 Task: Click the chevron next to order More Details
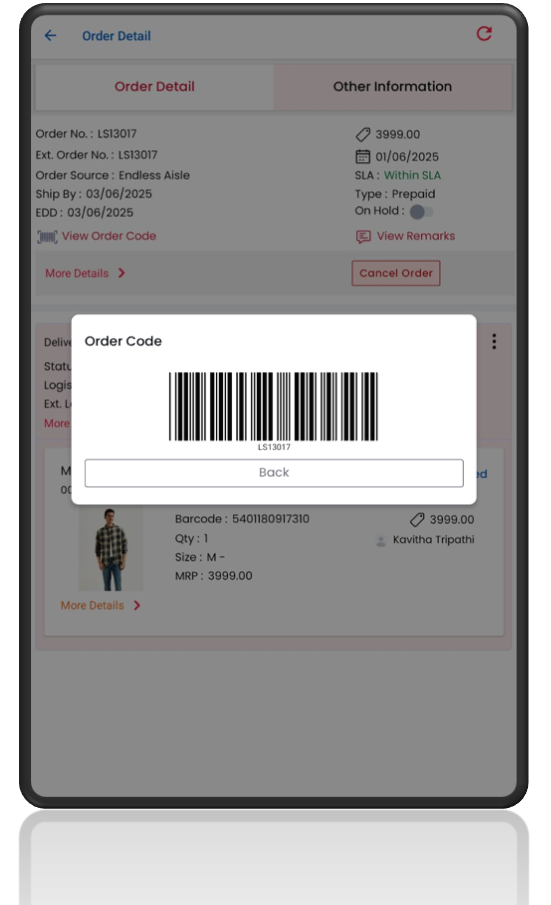tap(121, 273)
